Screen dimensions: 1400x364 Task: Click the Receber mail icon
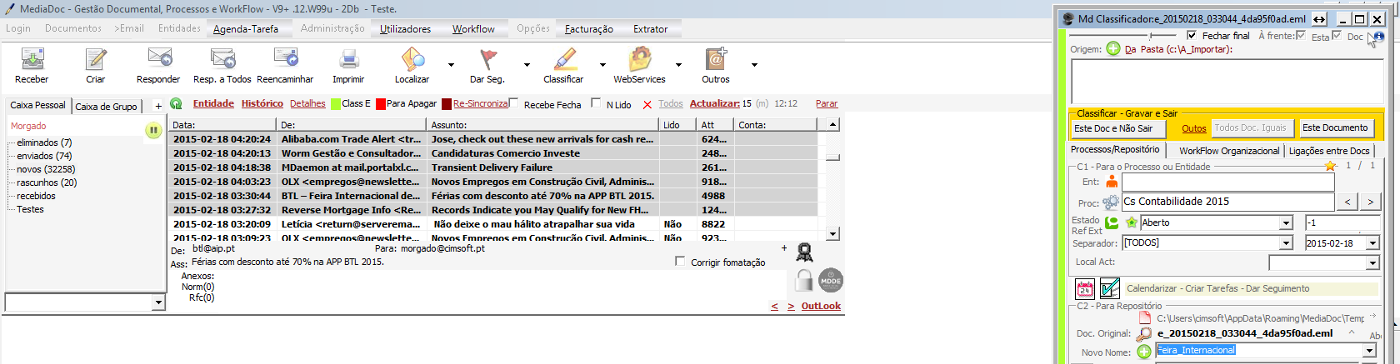32,58
